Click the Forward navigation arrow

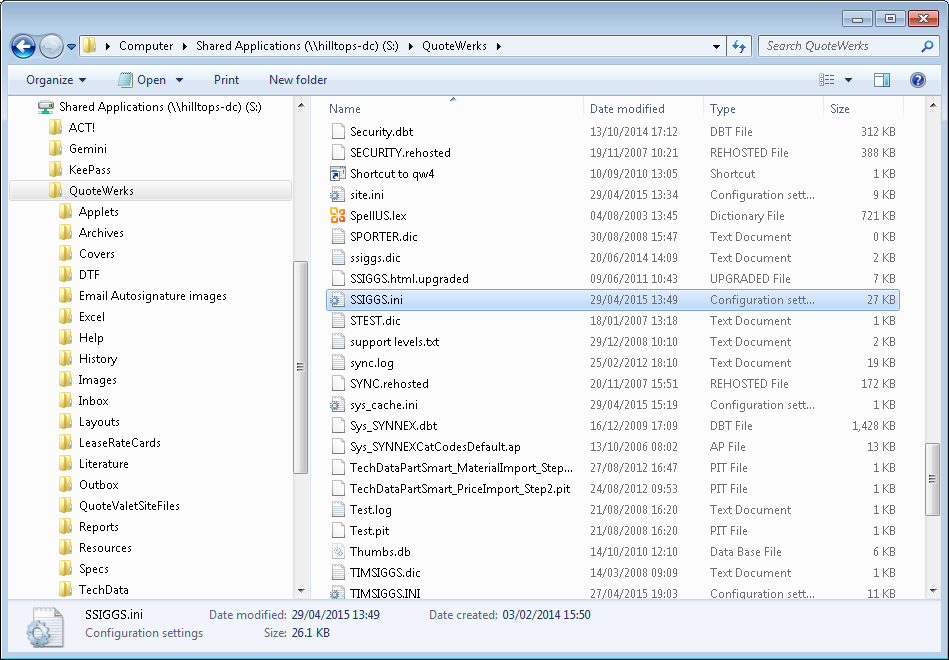51,46
